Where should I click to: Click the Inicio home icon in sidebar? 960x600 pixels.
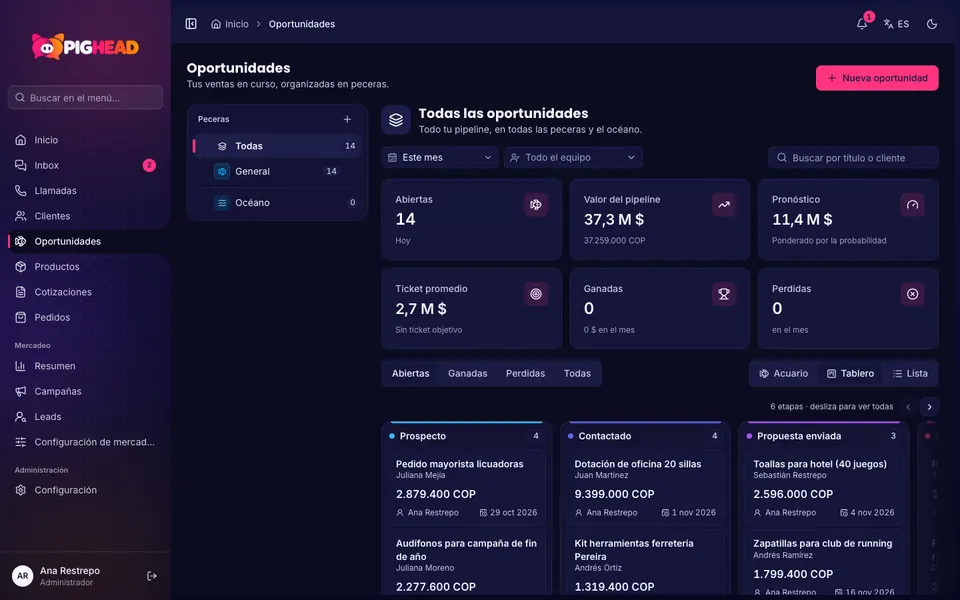coord(21,140)
